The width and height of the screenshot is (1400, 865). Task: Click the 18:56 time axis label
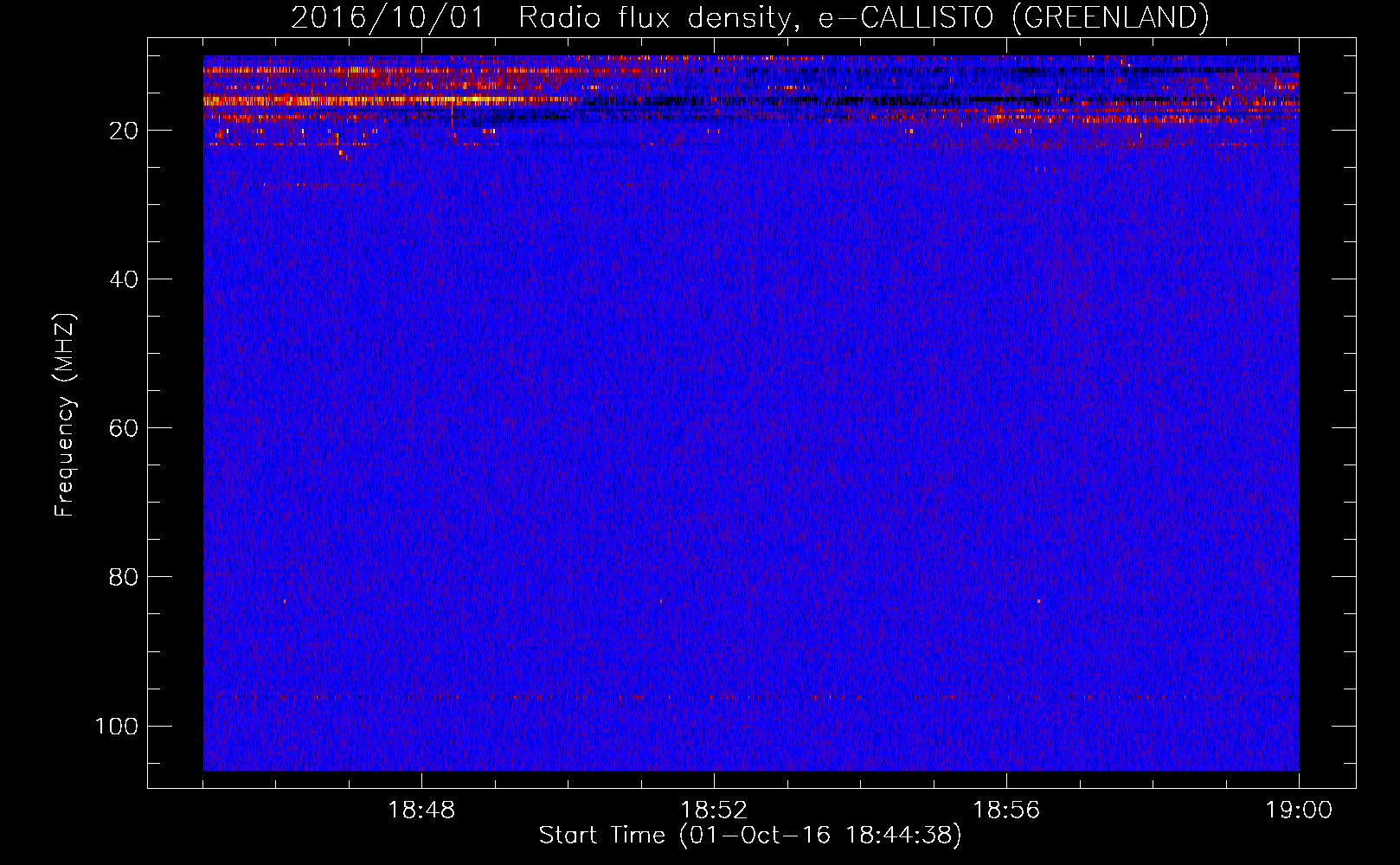(1006, 811)
